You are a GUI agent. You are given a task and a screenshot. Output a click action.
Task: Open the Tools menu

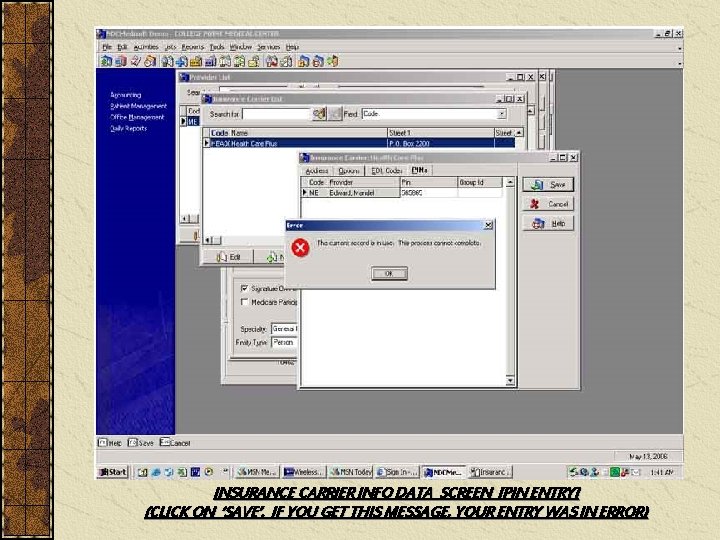click(x=217, y=47)
